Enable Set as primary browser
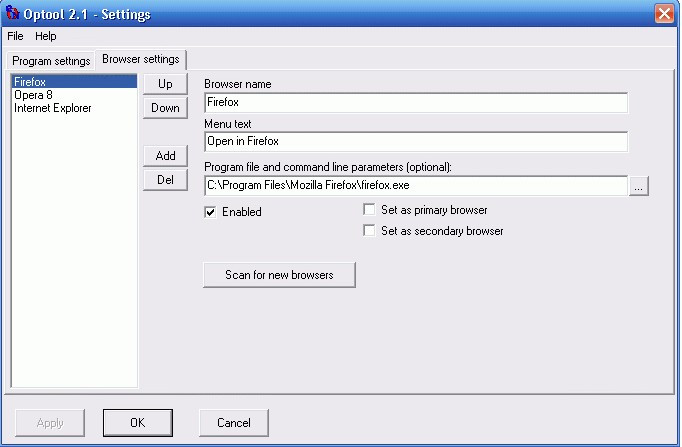Screen dimensions: 682x447 (369, 210)
